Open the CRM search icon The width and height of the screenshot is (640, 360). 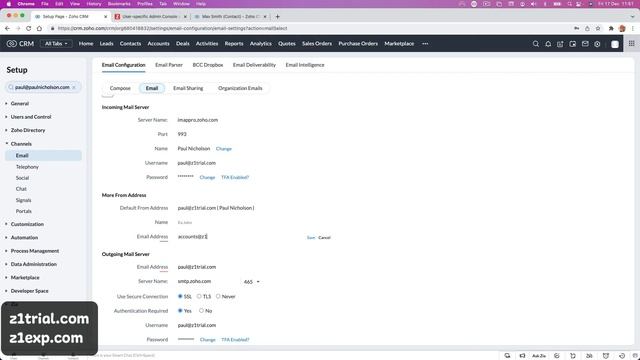[x=536, y=44]
